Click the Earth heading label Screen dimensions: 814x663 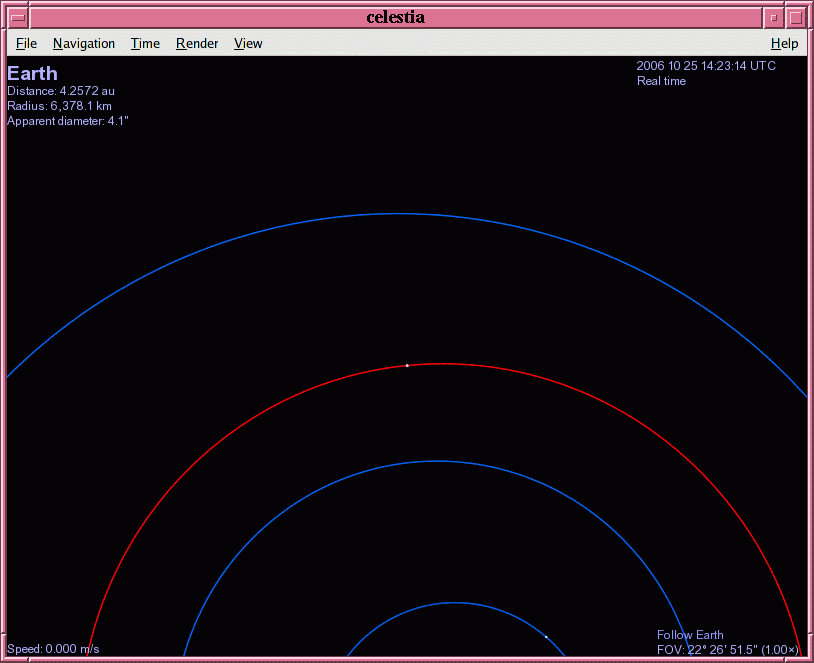click(32, 73)
